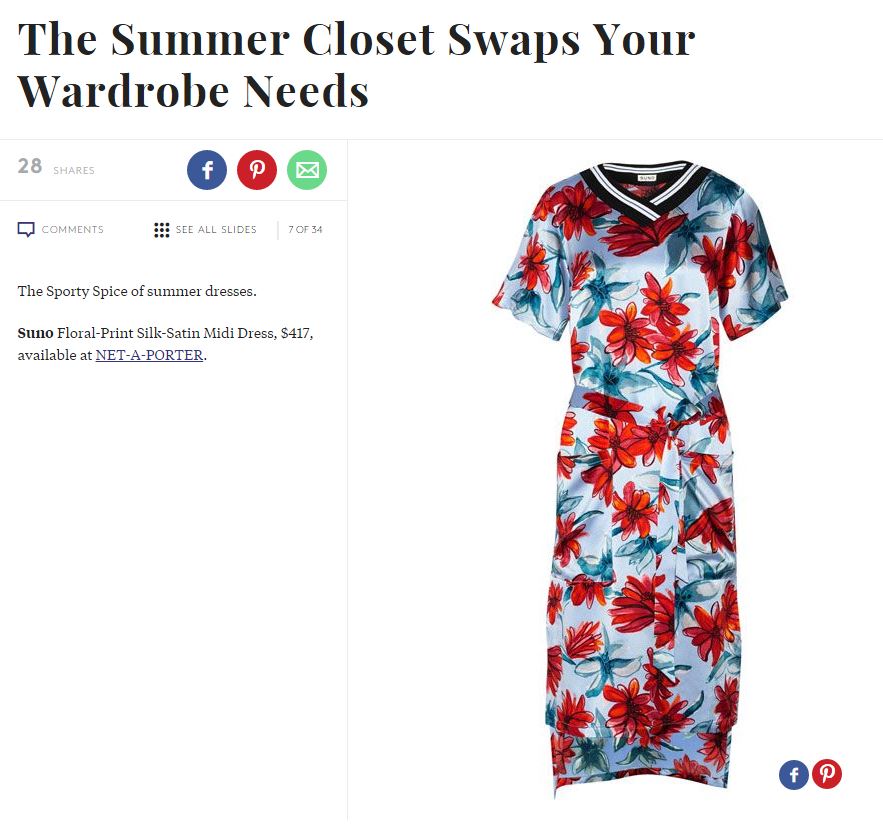
Task: Click the Summer Closet Swaps headline
Action: click(x=356, y=65)
